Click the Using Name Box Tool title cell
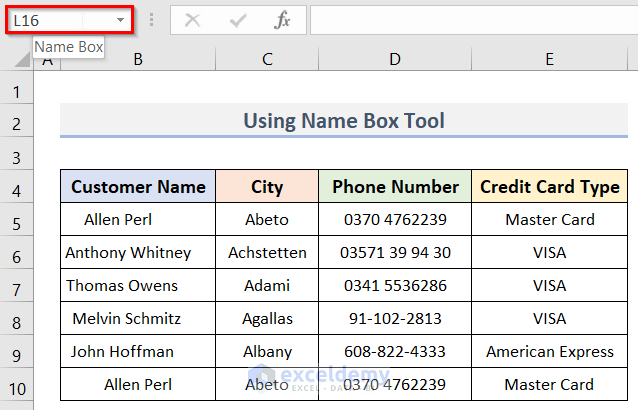638x410 pixels. pos(344,121)
